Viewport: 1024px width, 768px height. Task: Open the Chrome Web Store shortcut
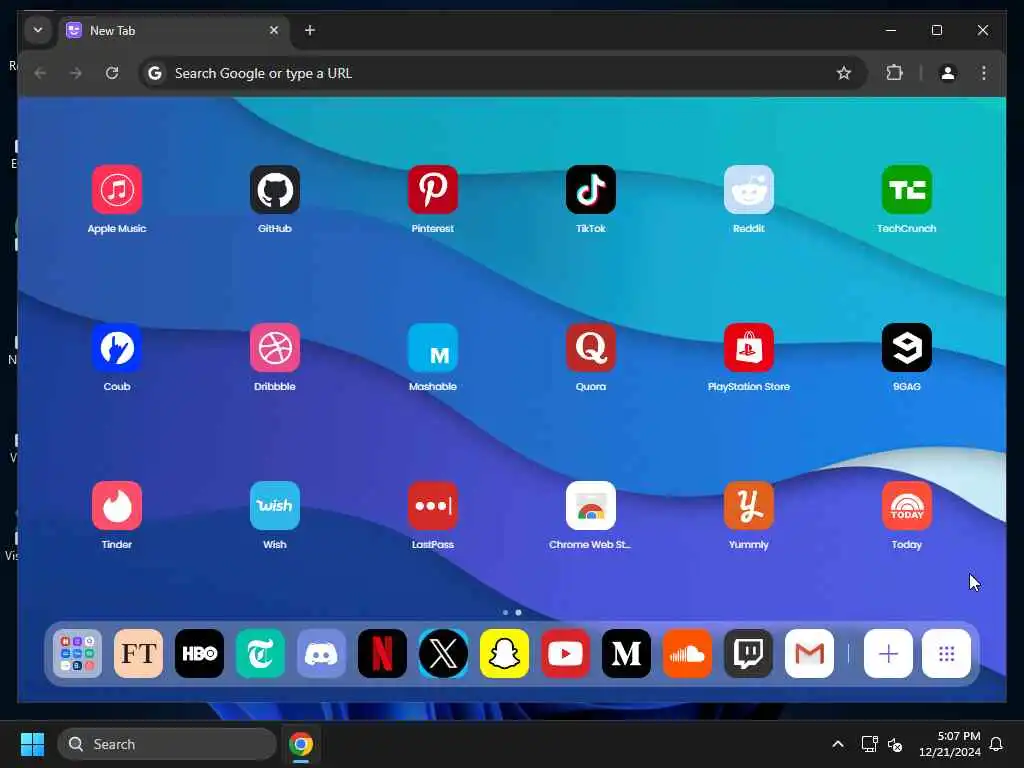(x=591, y=506)
